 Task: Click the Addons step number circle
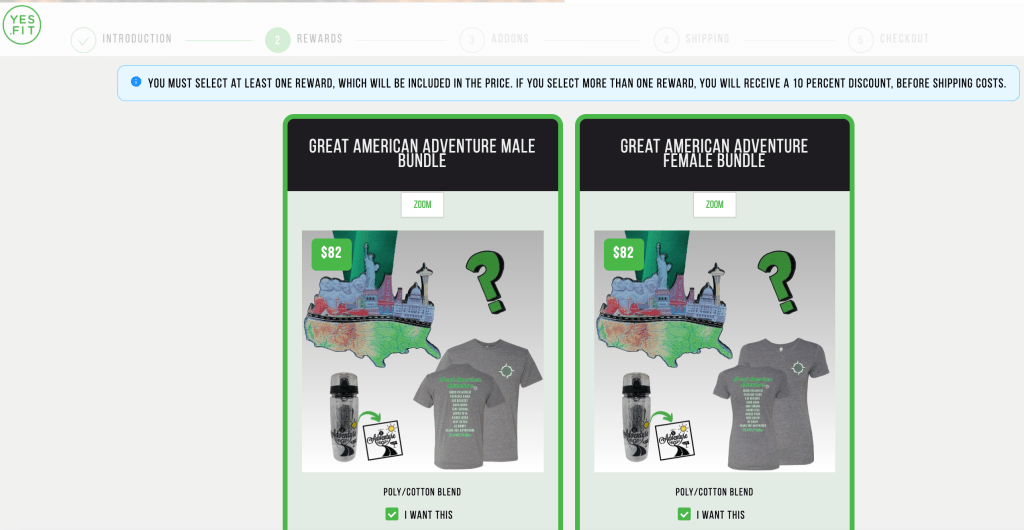click(472, 40)
